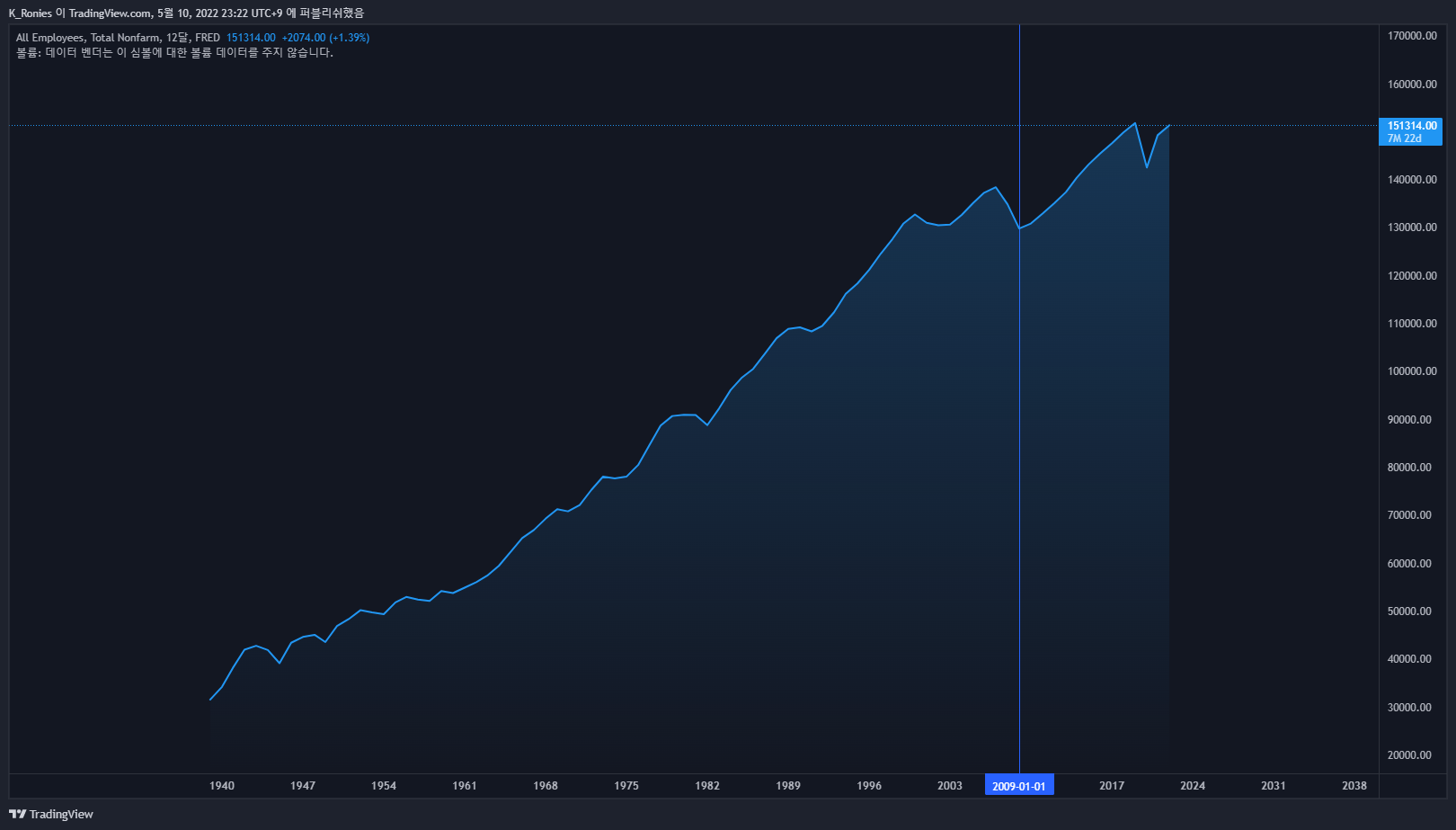Click the 130000.00 price axis label
Viewport: 1456px width, 830px height.
point(1412,228)
